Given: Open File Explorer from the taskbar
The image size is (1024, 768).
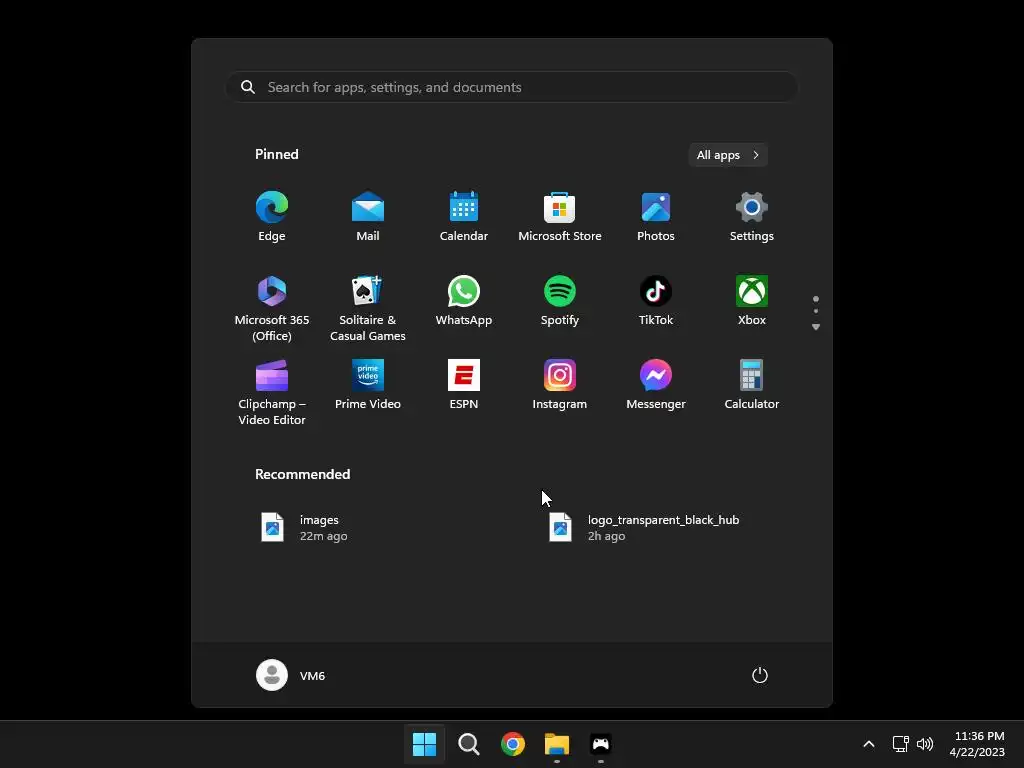Looking at the screenshot, I should point(557,744).
